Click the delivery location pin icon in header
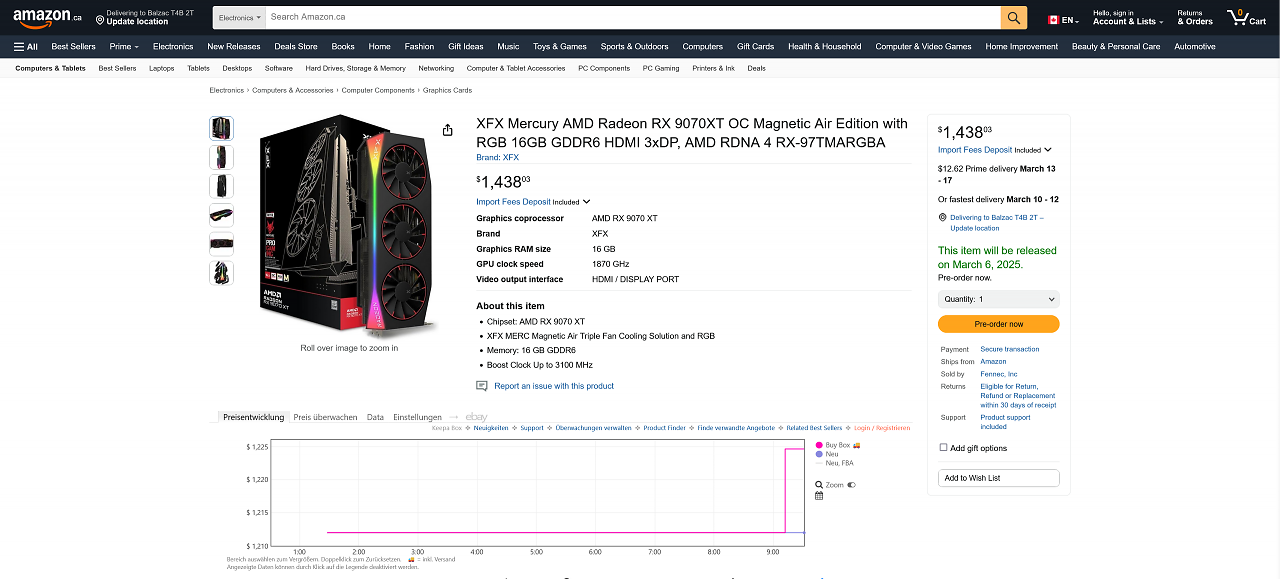 point(100,19)
